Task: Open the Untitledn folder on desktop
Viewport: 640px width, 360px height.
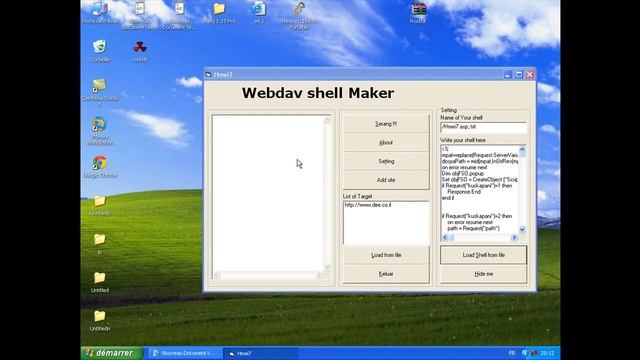Action: click(100, 321)
